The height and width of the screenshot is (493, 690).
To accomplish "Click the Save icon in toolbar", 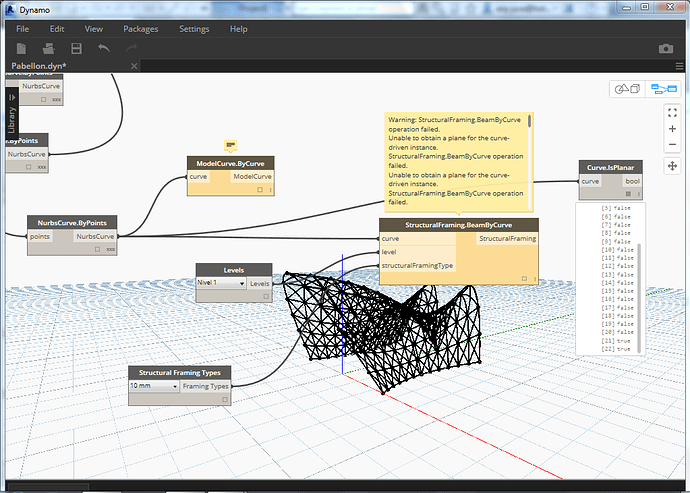I will [75, 48].
